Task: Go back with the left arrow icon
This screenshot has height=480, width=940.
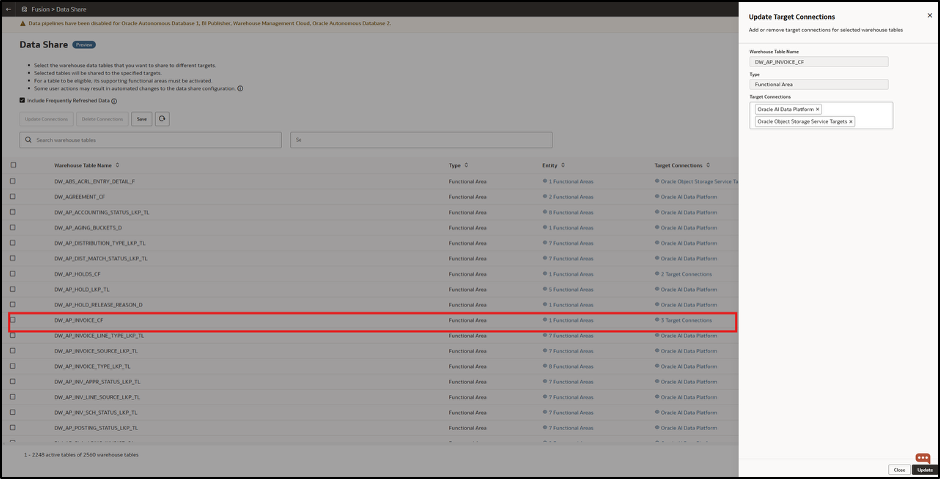Action: pos(8,10)
